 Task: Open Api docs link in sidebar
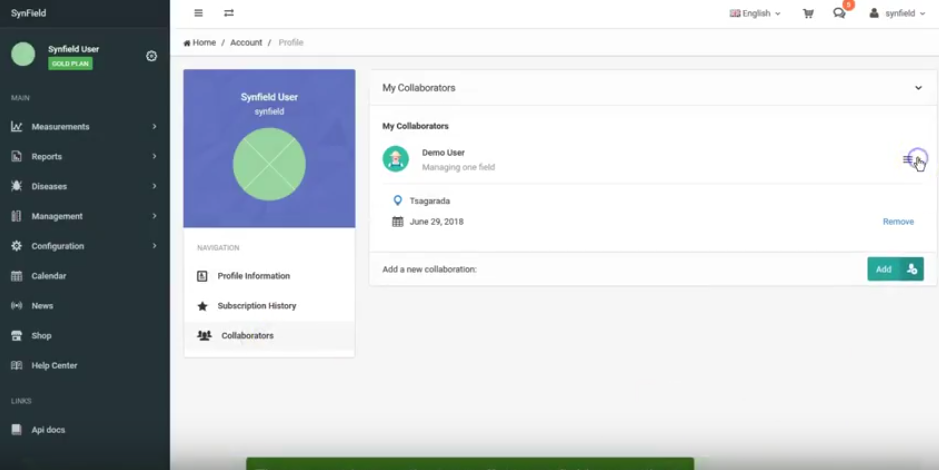(x=48, y=430)
